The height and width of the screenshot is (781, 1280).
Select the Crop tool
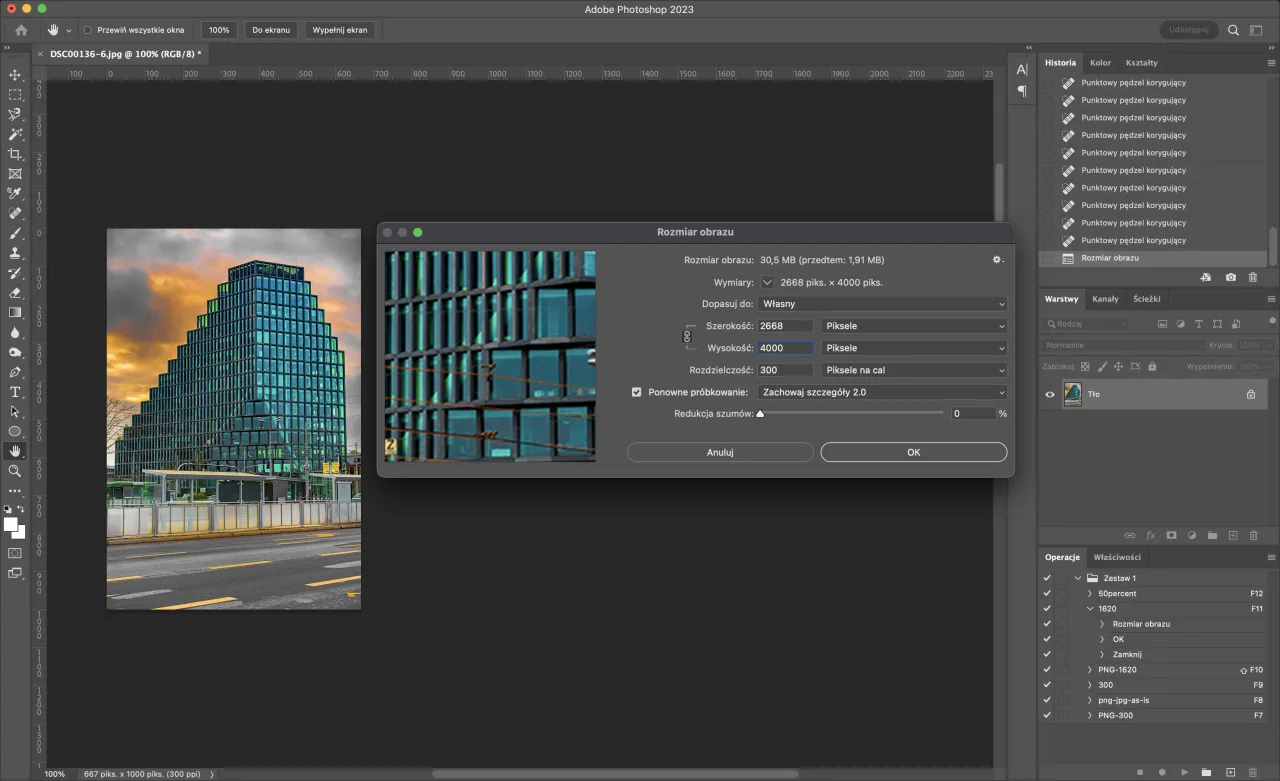[15, 154]
